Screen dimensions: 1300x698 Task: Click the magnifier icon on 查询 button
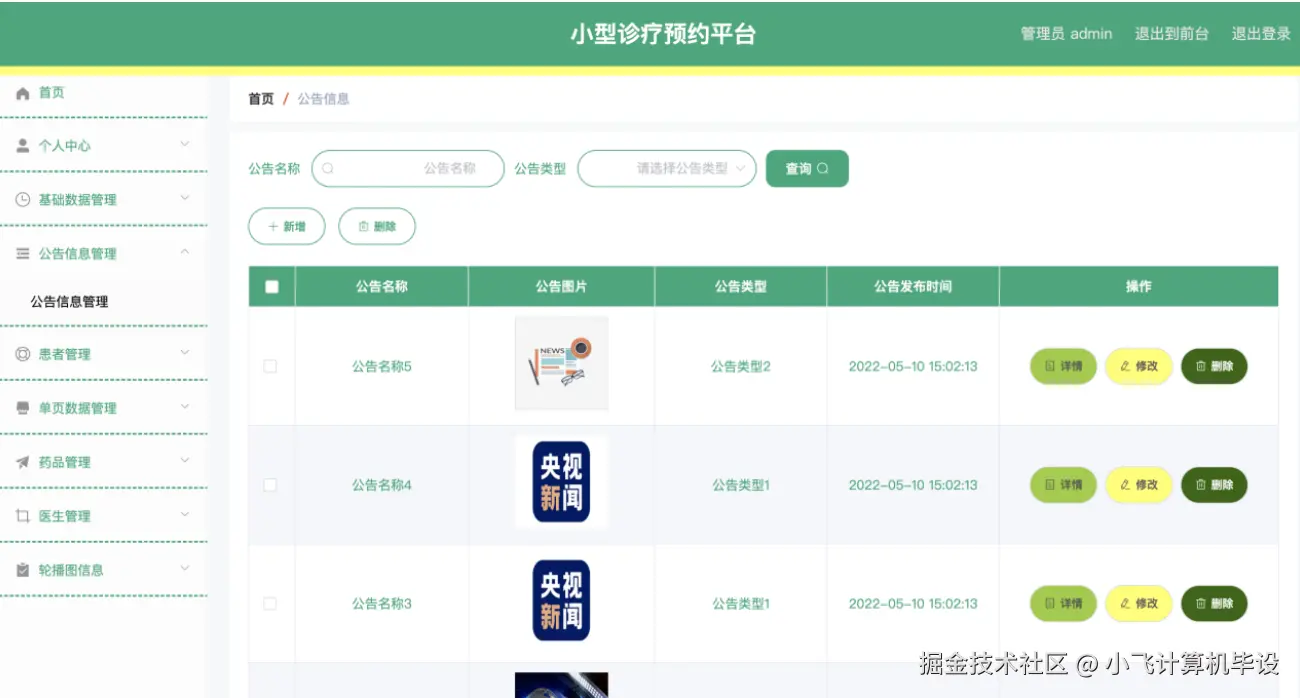[823, 169]
